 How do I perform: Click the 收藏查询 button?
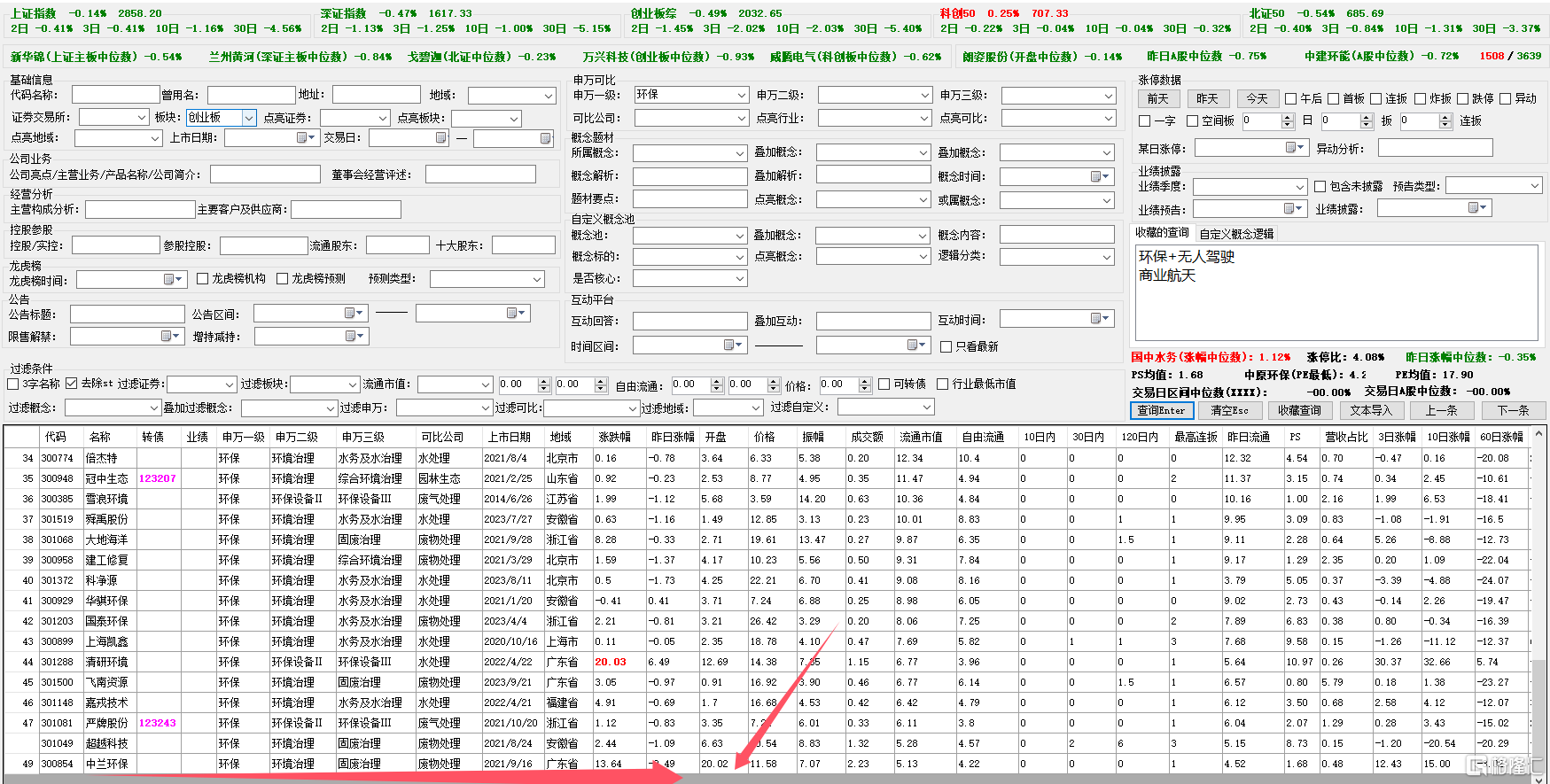pyautogui.click(x=1299, y=410)
